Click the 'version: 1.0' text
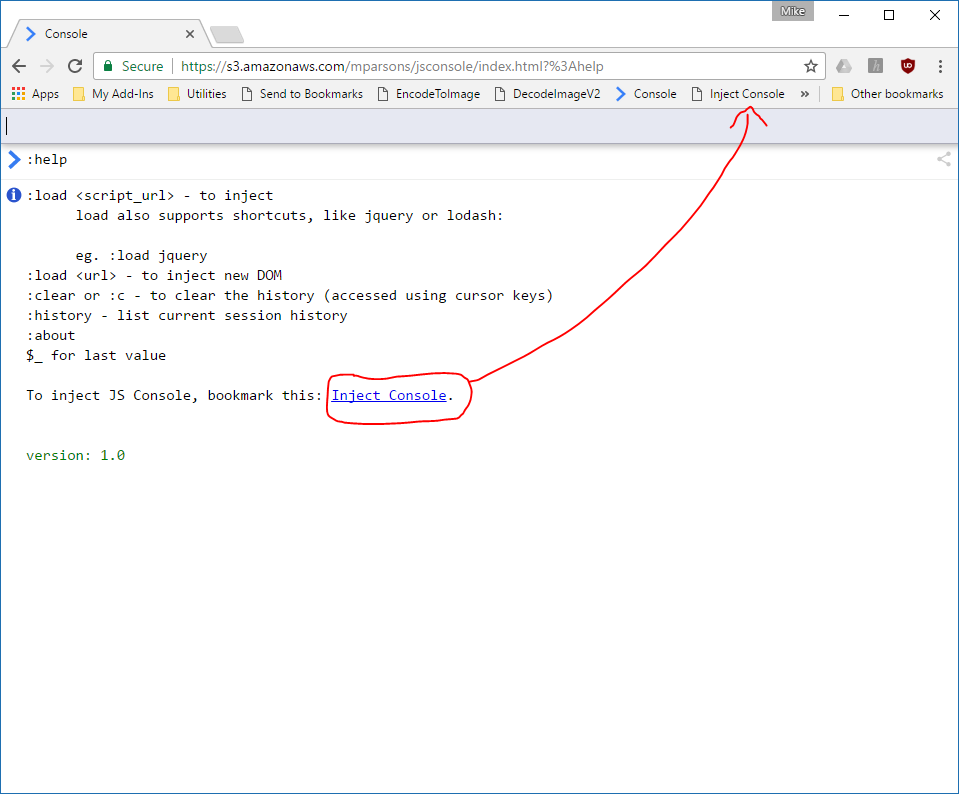This screenshot has height=794, width=959. pyautogui.click(x=76, y=456)
